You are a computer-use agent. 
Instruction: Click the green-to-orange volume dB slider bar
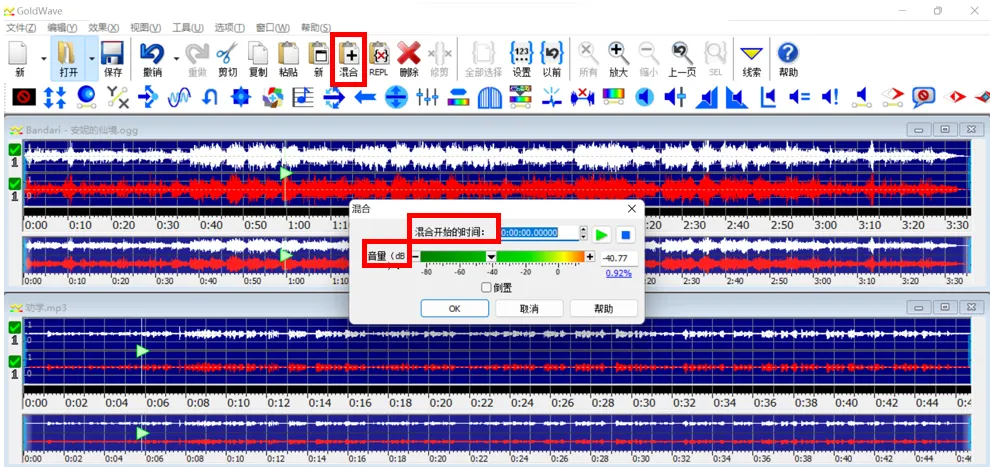(503, 256)
